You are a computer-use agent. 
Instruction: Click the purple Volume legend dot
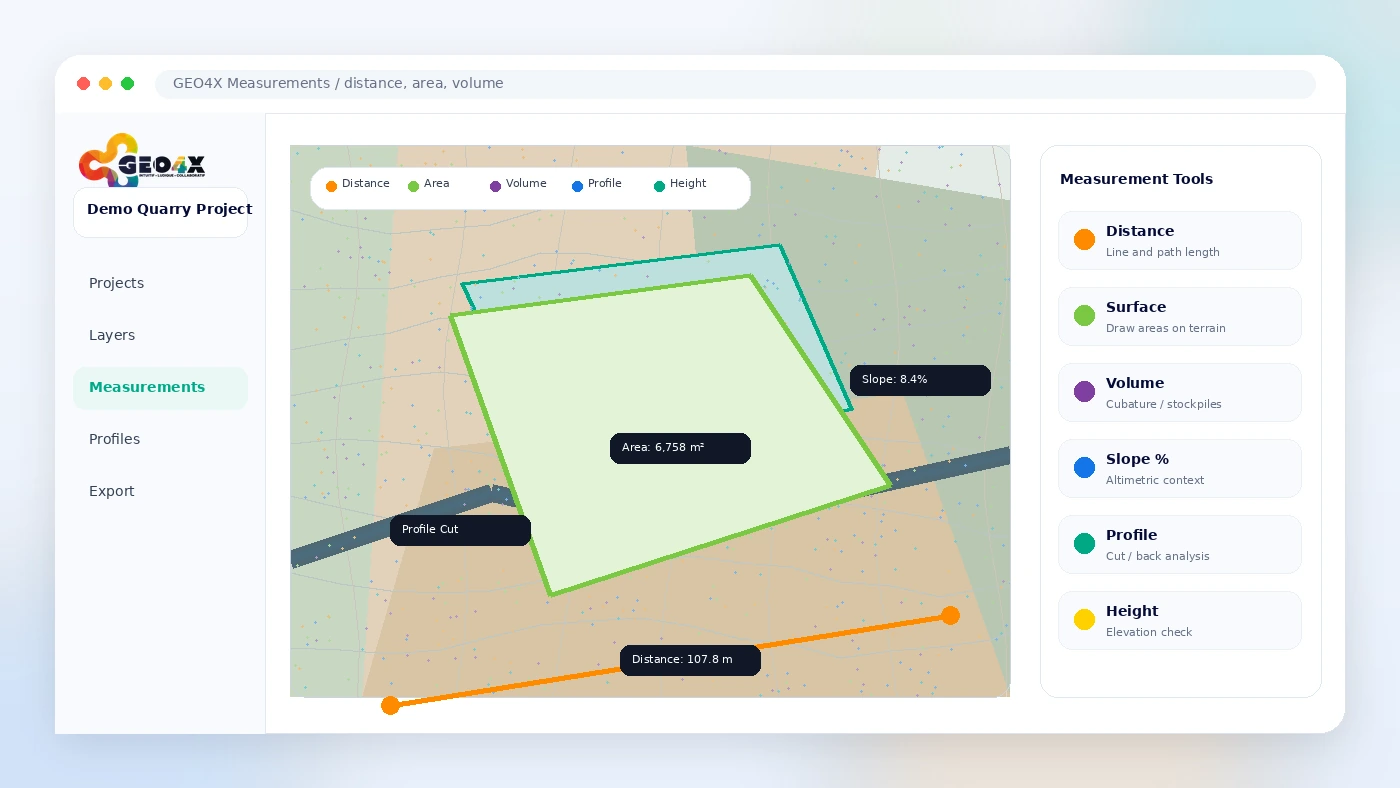(495, 186)
